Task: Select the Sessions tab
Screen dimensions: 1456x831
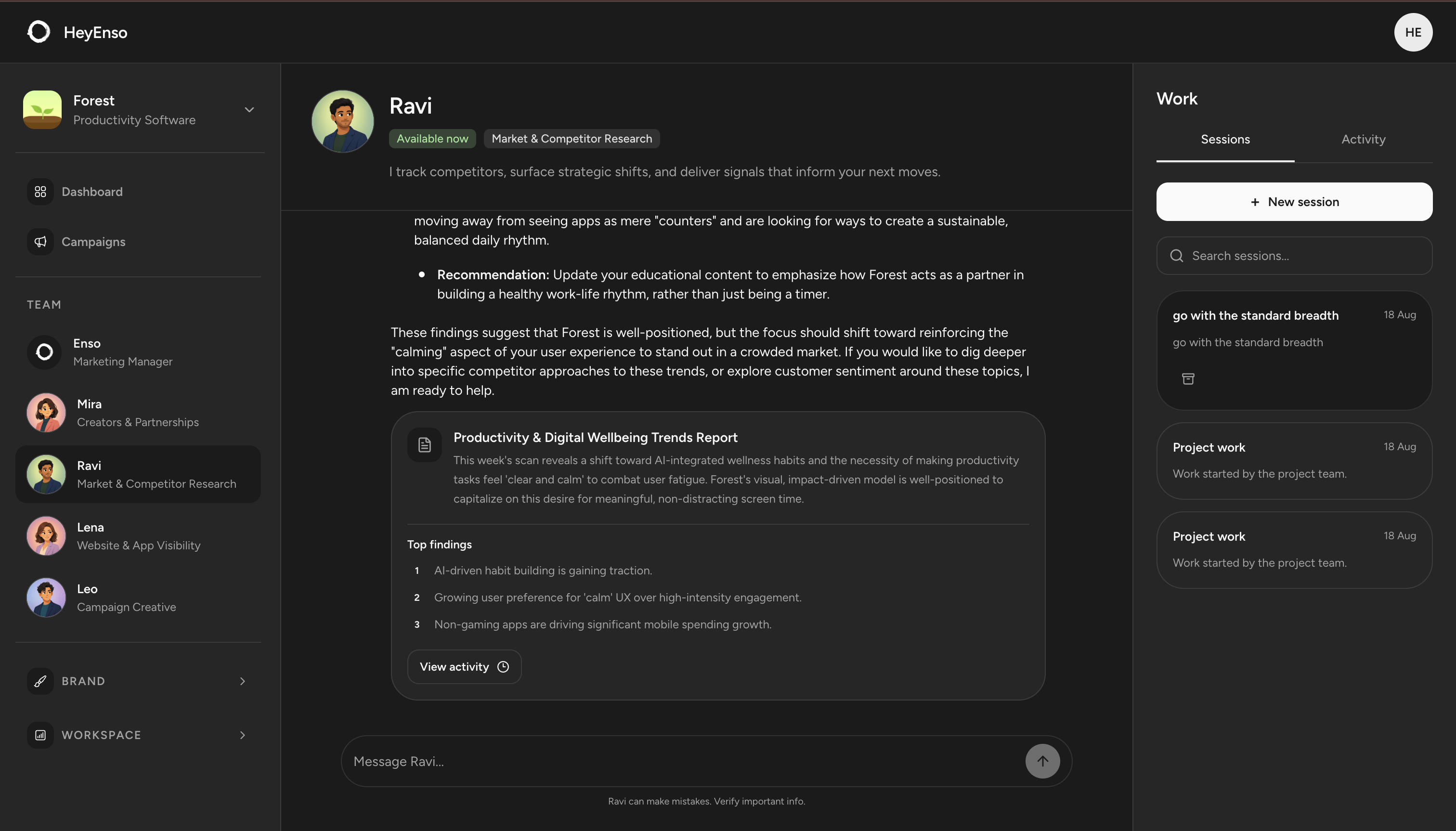Action: [1225, 140]
